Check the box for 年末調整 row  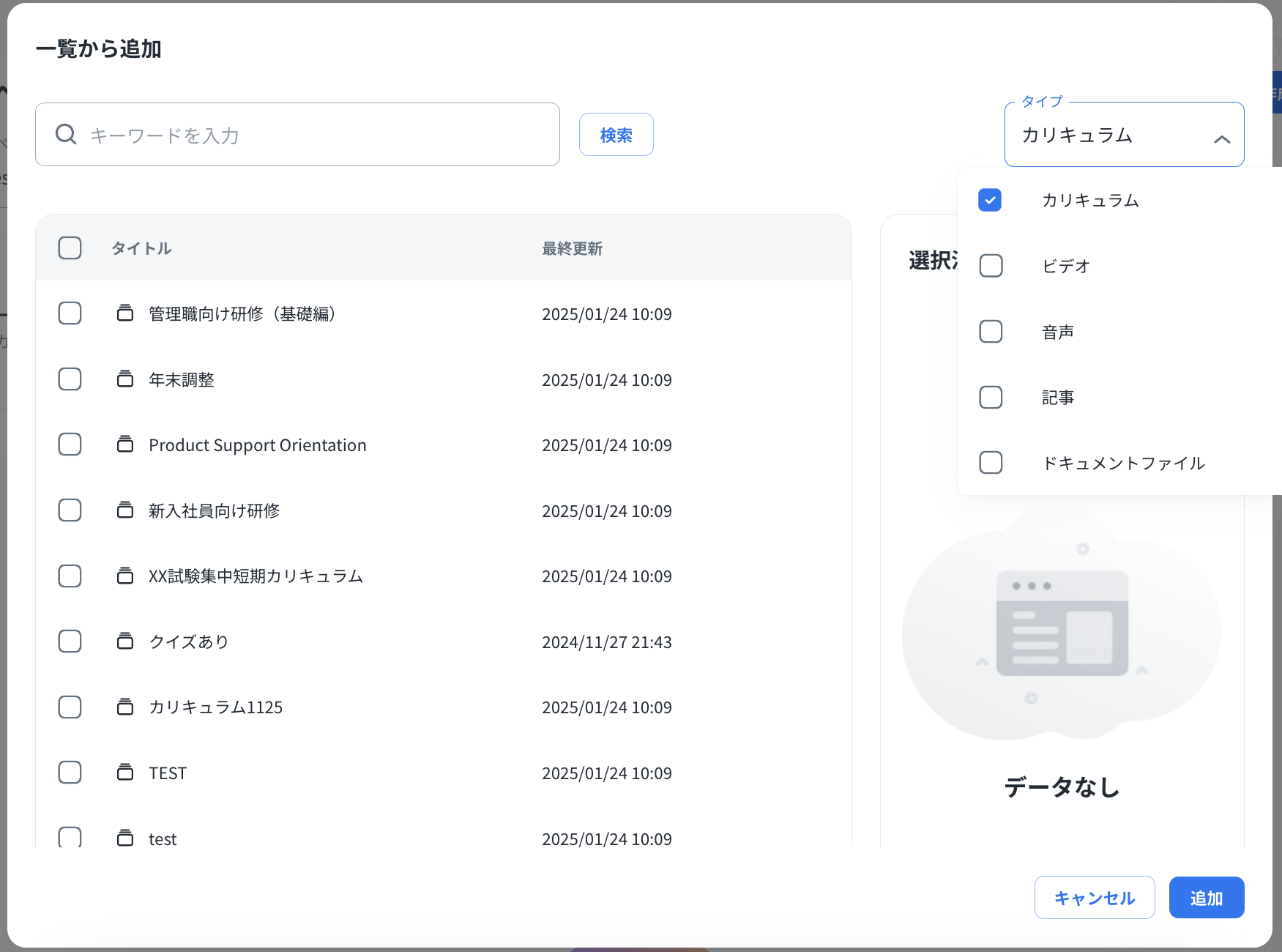tap(70, 379)
